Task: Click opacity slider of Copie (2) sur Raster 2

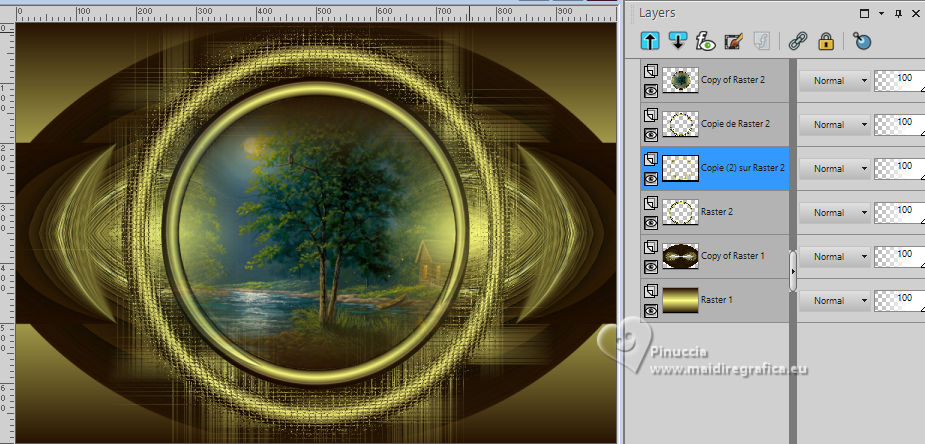Action: tap(899, 169)
